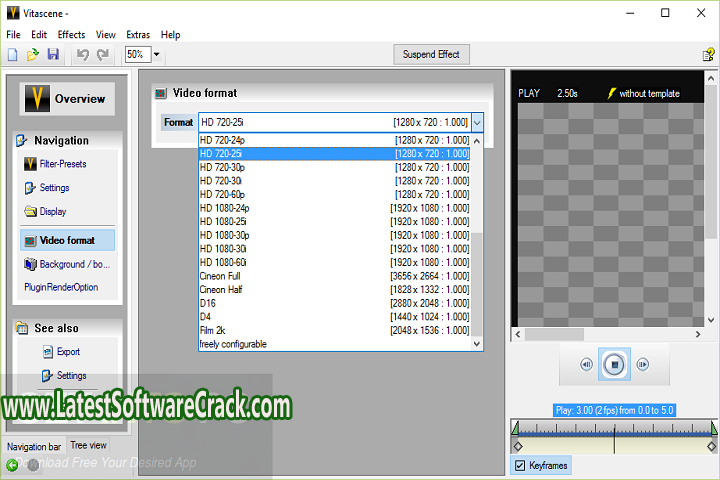Step forward one frame in preview
The height and width of the screenshot is (480, 720).
click(x=643, y=365)
